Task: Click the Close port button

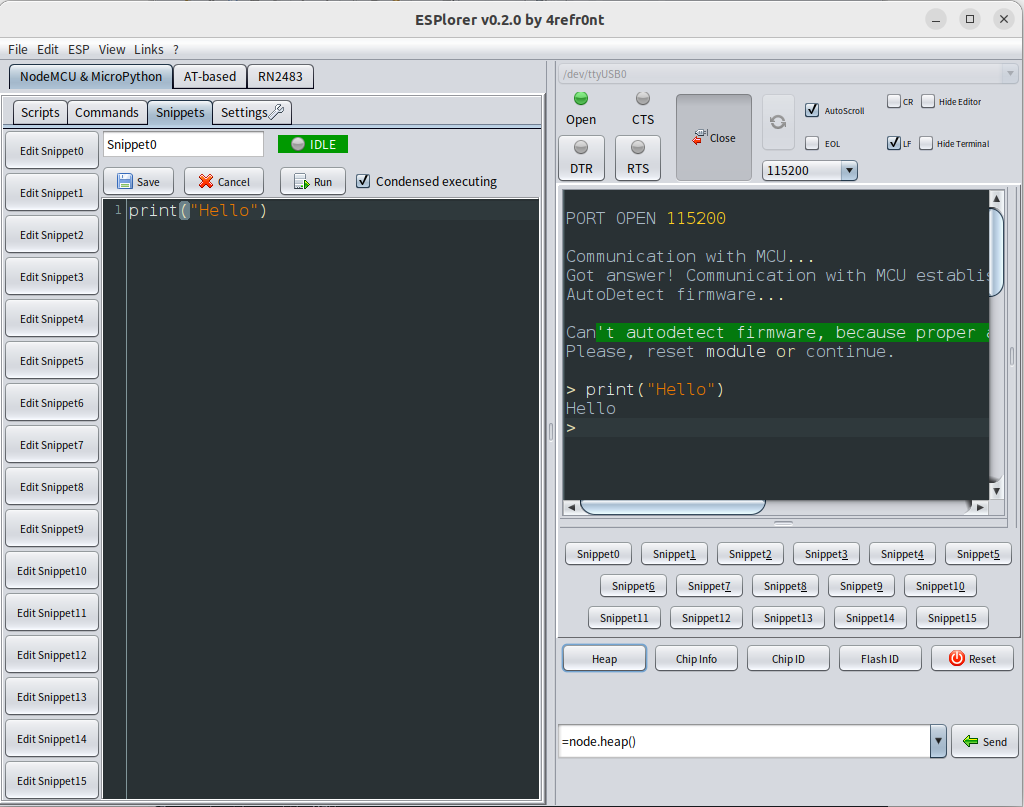Action: pyautogui.click(x=713, y=138)
